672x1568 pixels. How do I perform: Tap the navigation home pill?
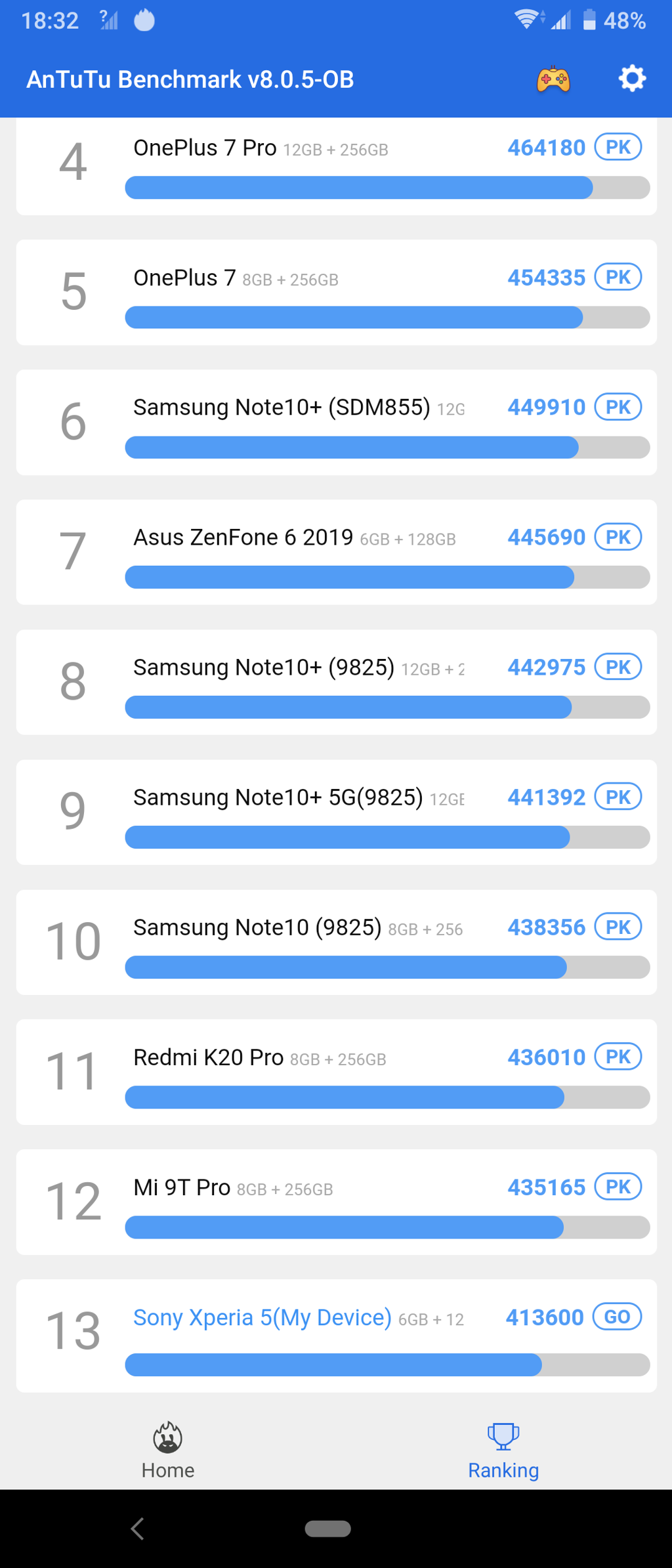click(328, 1529)
